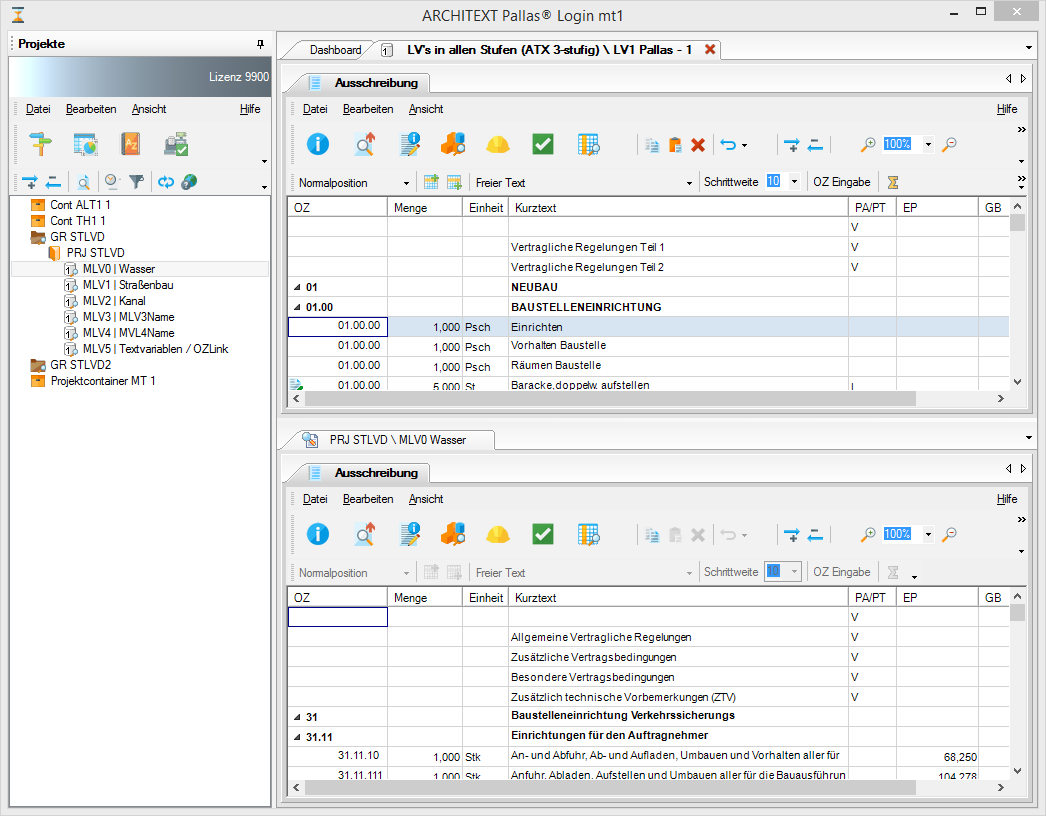Select MLV1 | Straßenbau in project tree
This screenshot has height=816, width=1046.
pyautogui.click(x=127, y=285)
